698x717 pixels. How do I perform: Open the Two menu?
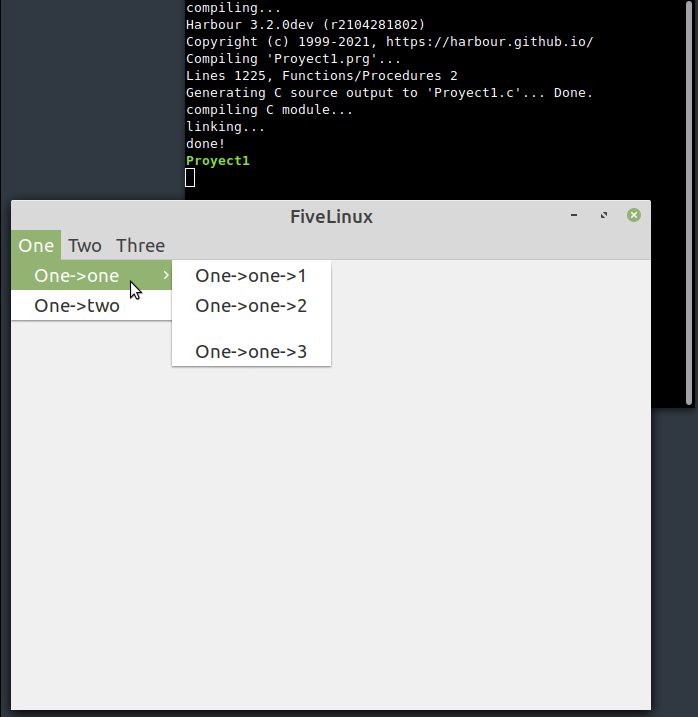(85, 246)
